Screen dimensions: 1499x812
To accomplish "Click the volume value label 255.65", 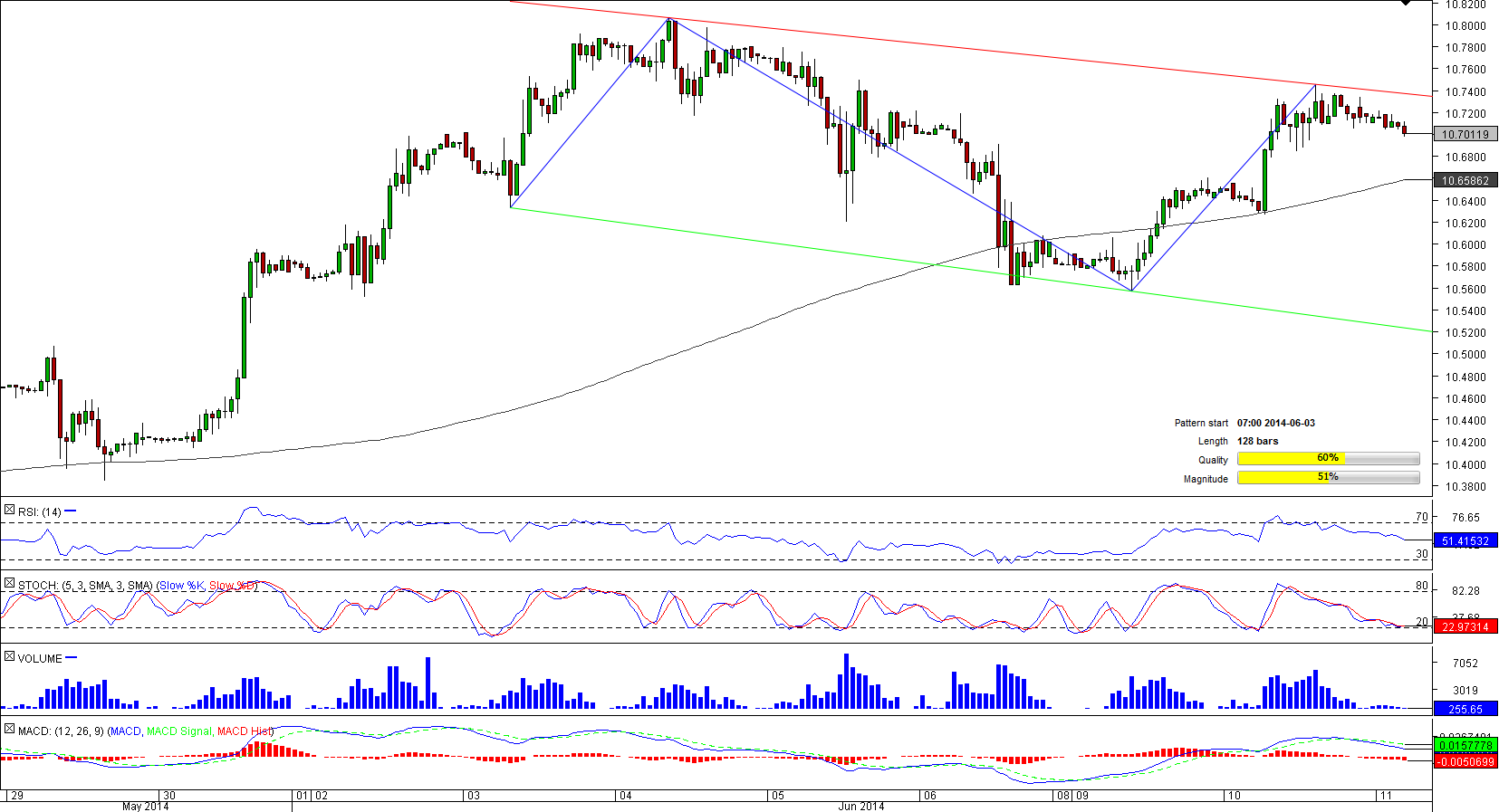I will 1465,709.
